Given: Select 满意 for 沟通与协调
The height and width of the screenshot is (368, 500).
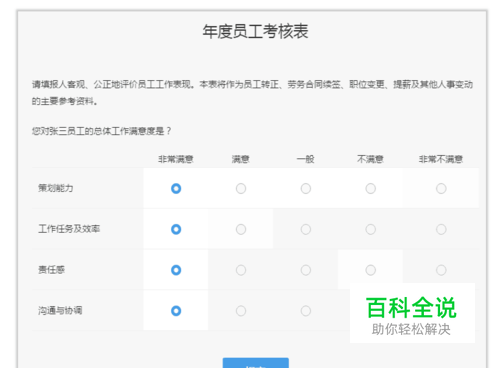Looking at the screenshot, I should [241, 311].
